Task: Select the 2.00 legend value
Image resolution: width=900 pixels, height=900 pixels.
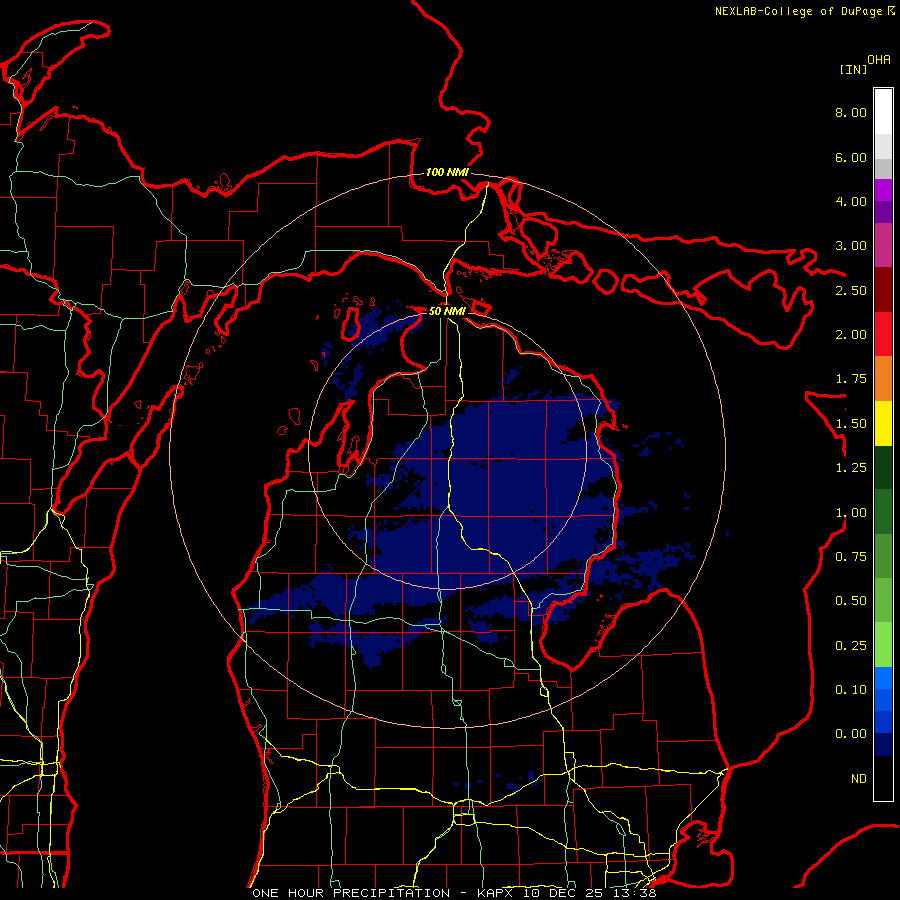Action: [x=851, y=335]
